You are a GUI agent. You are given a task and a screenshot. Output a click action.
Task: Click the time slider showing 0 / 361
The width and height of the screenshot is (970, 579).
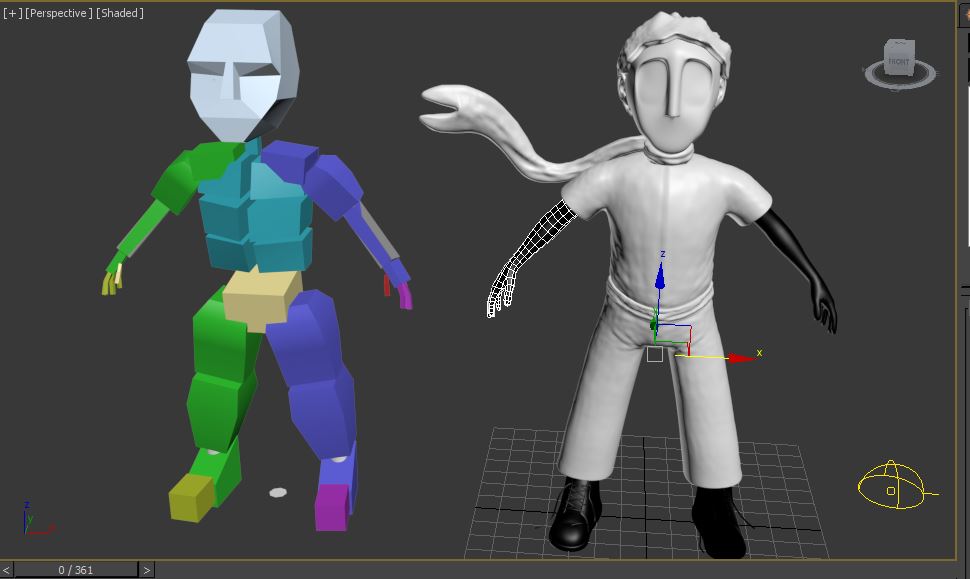[x=76, y=570]
